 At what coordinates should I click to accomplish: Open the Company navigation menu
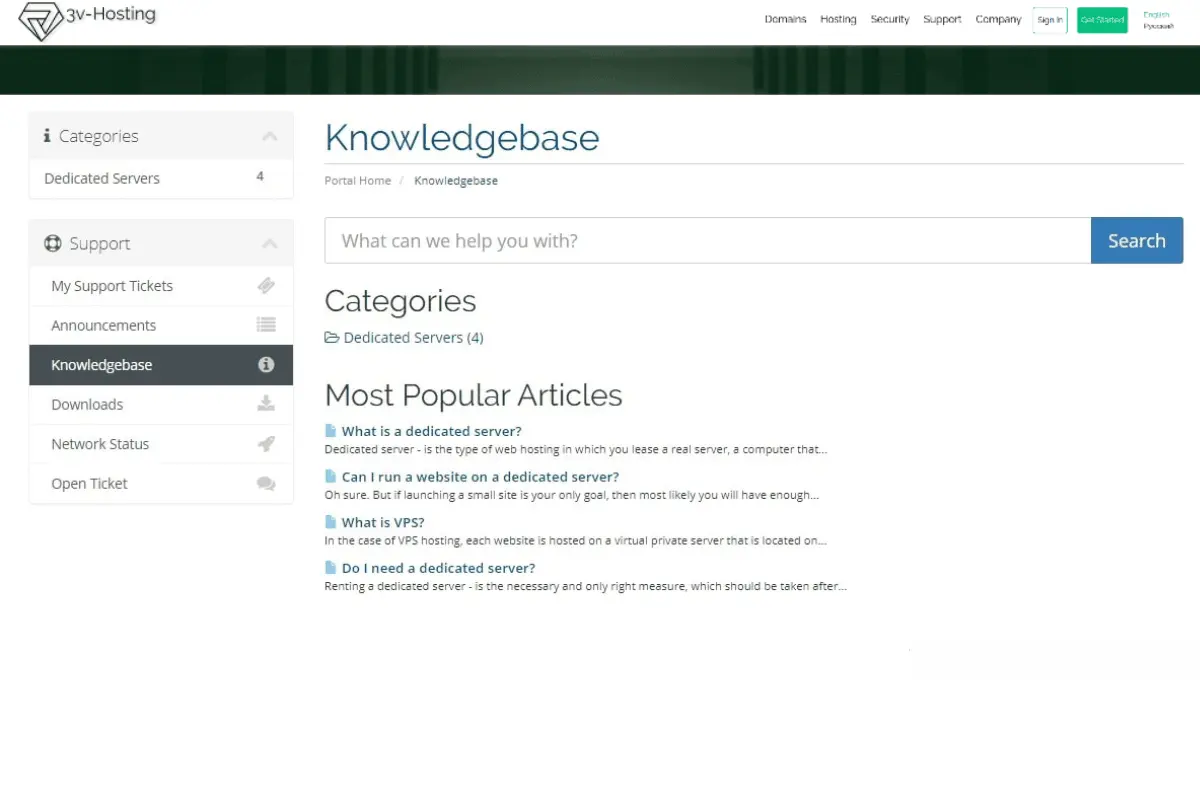pyautogui.click(x=998, y=19)
